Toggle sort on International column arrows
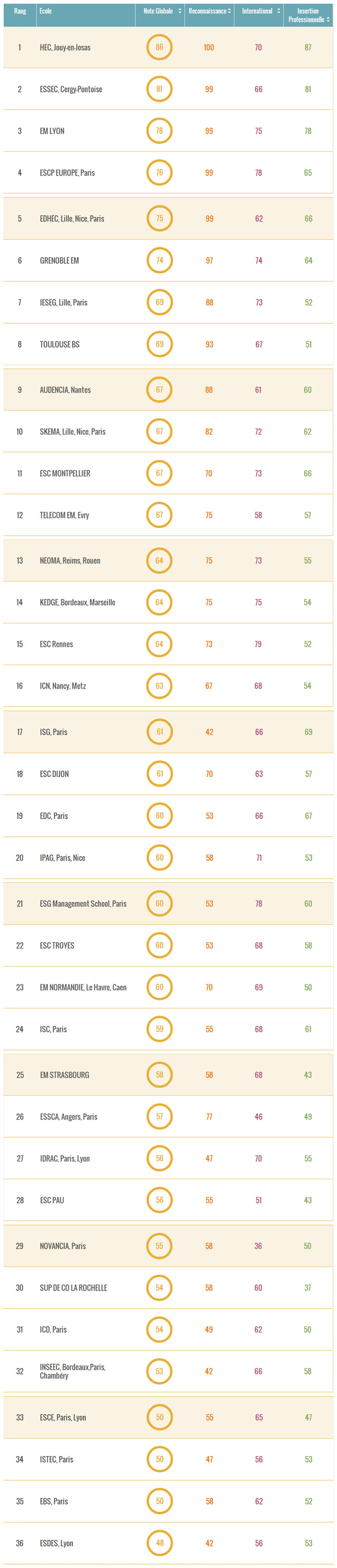 (x=279, y=11)
